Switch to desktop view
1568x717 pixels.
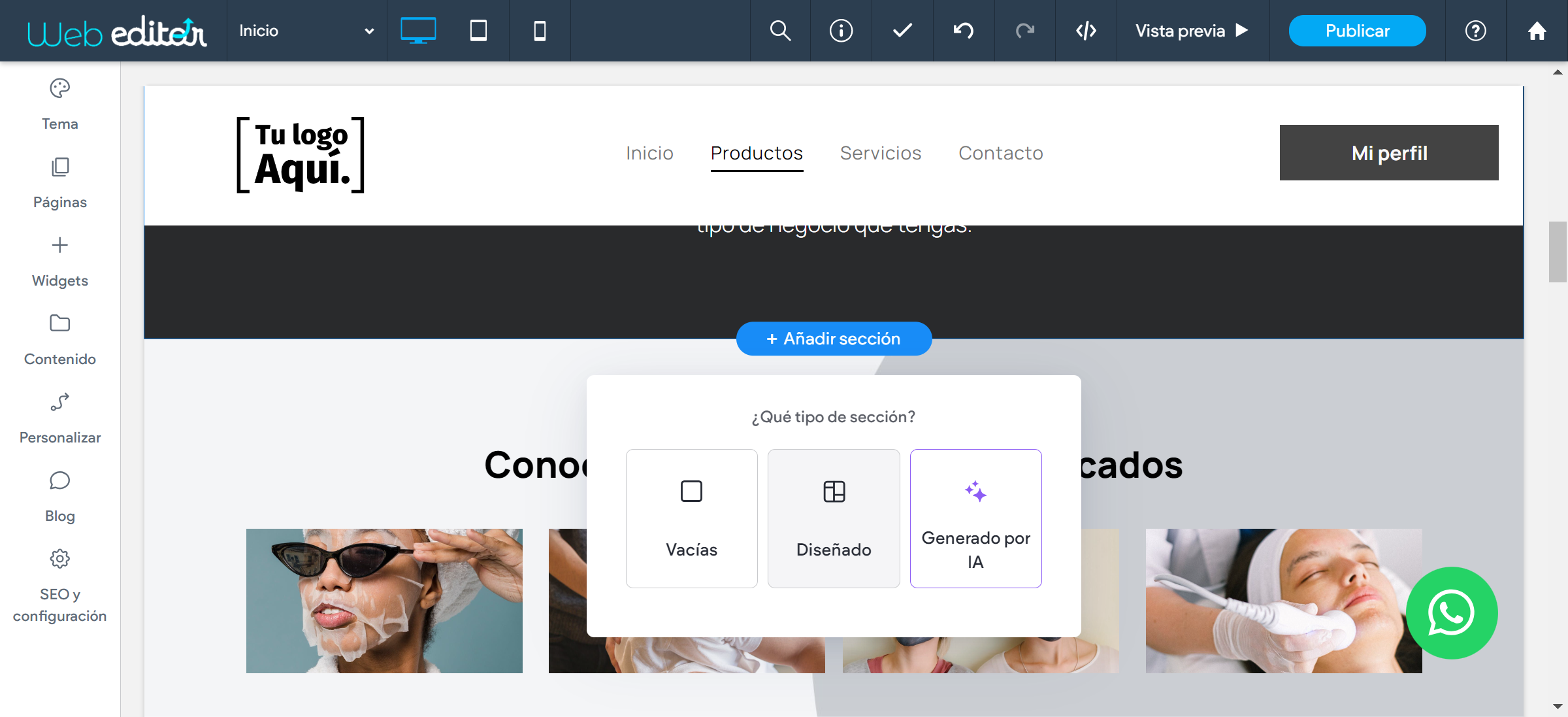[x=417, y=31]
